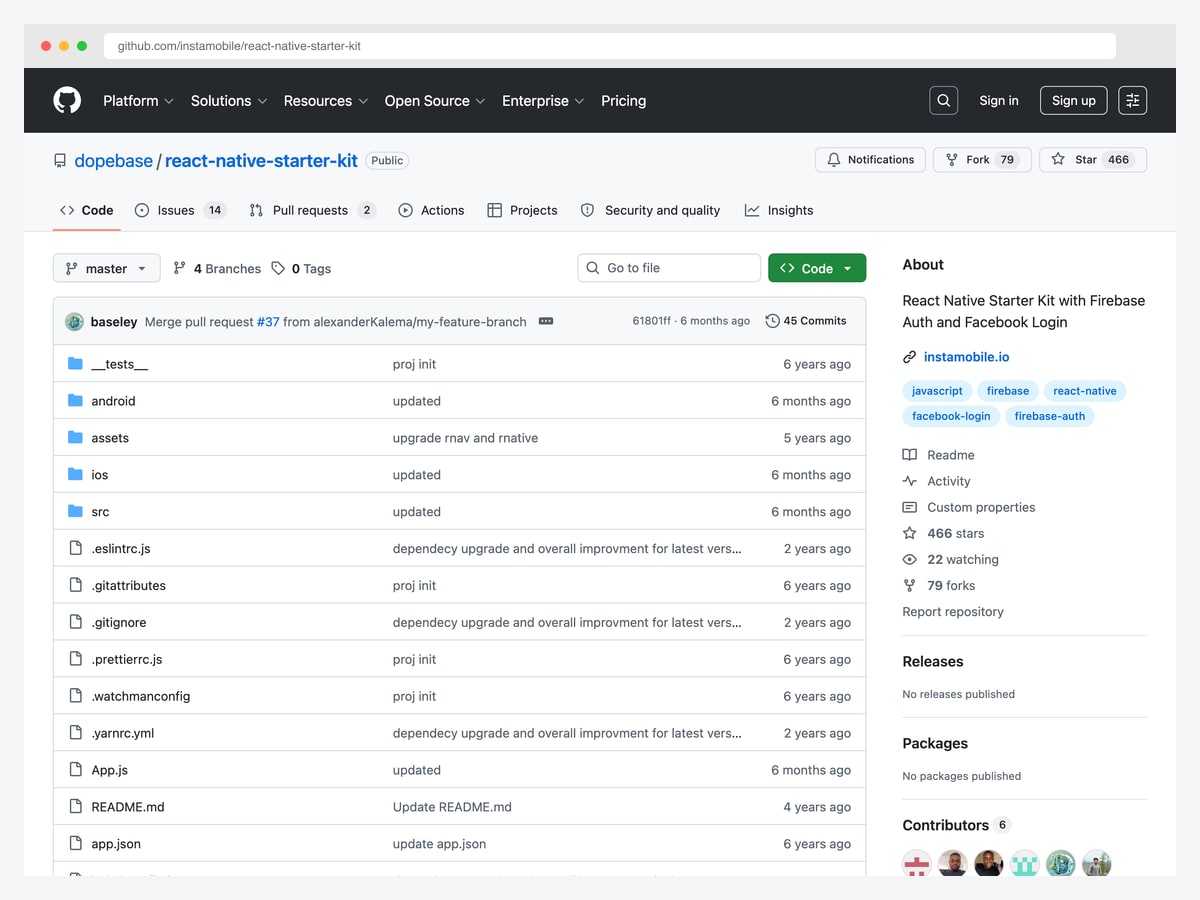Click the .watchmanconfig file icon
The height and width of the screenshot is (900, 1200).
[75, 696]
